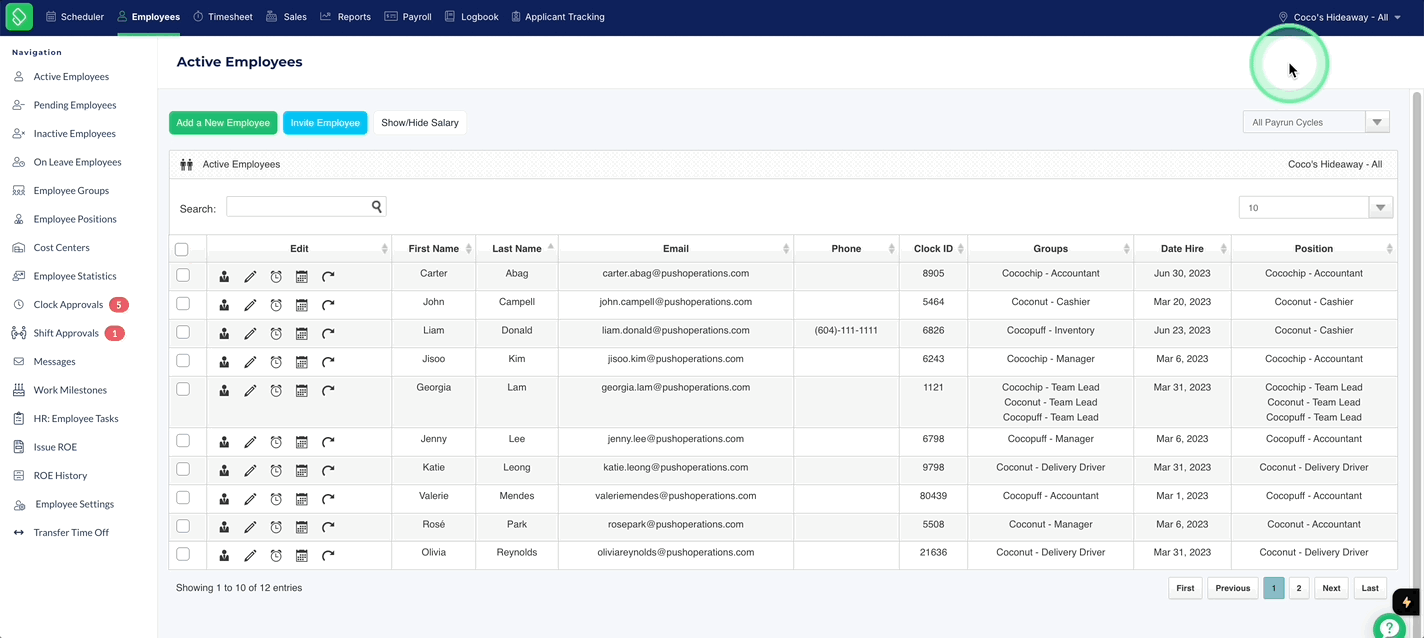
Task: Open the alarm clock icon for Valerie Mendes
Action: coord(276,499)
